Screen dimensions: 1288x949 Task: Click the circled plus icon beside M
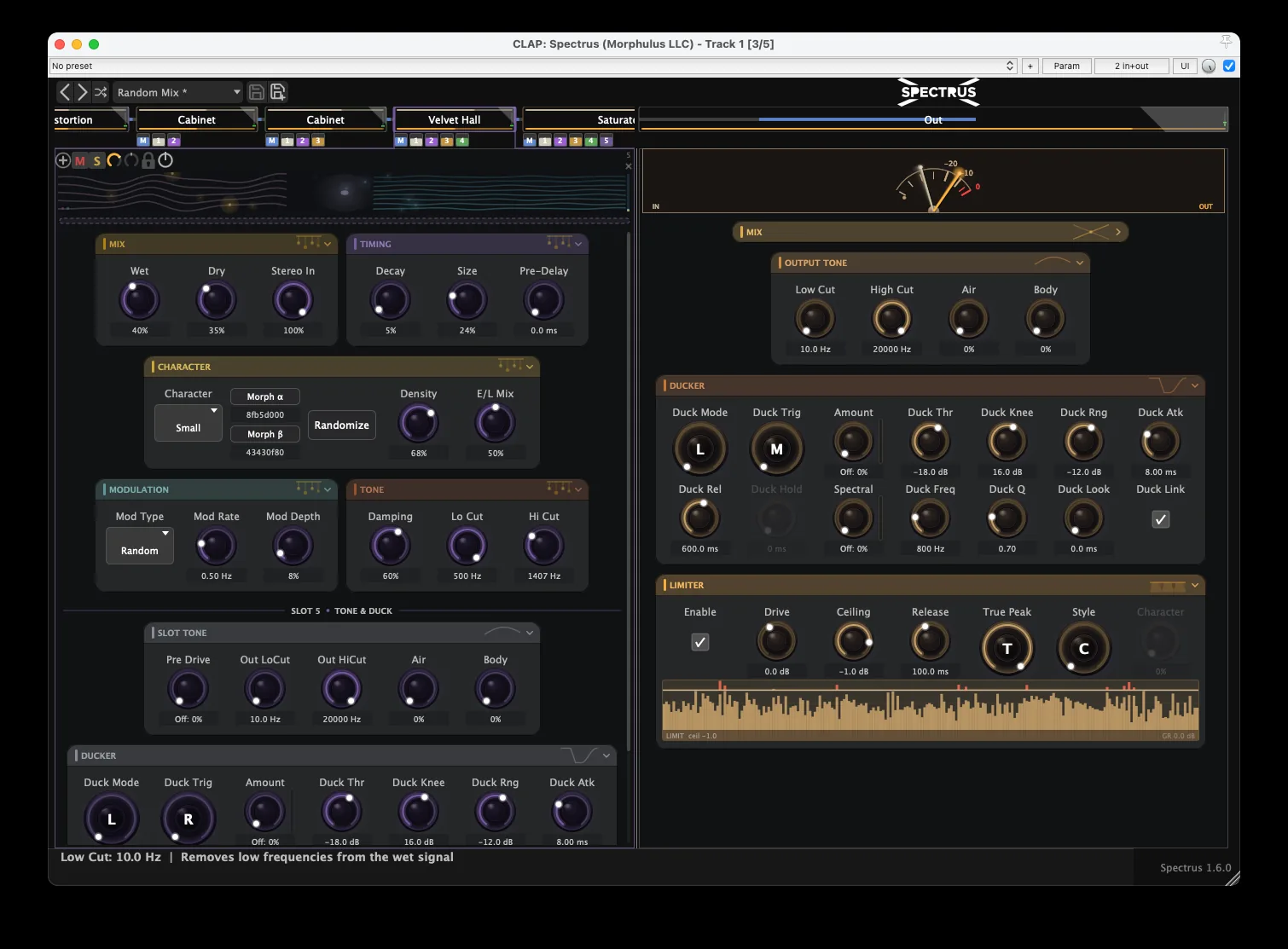pos(63,160)
